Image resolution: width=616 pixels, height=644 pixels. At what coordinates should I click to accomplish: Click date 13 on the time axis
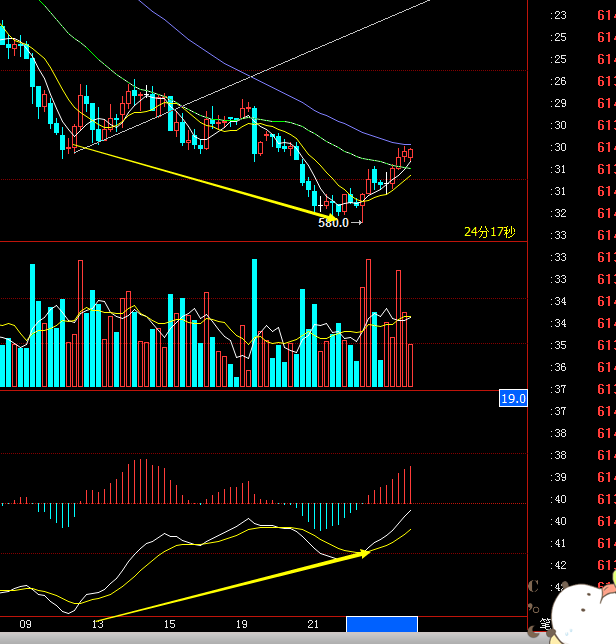(x=98, y=624)
